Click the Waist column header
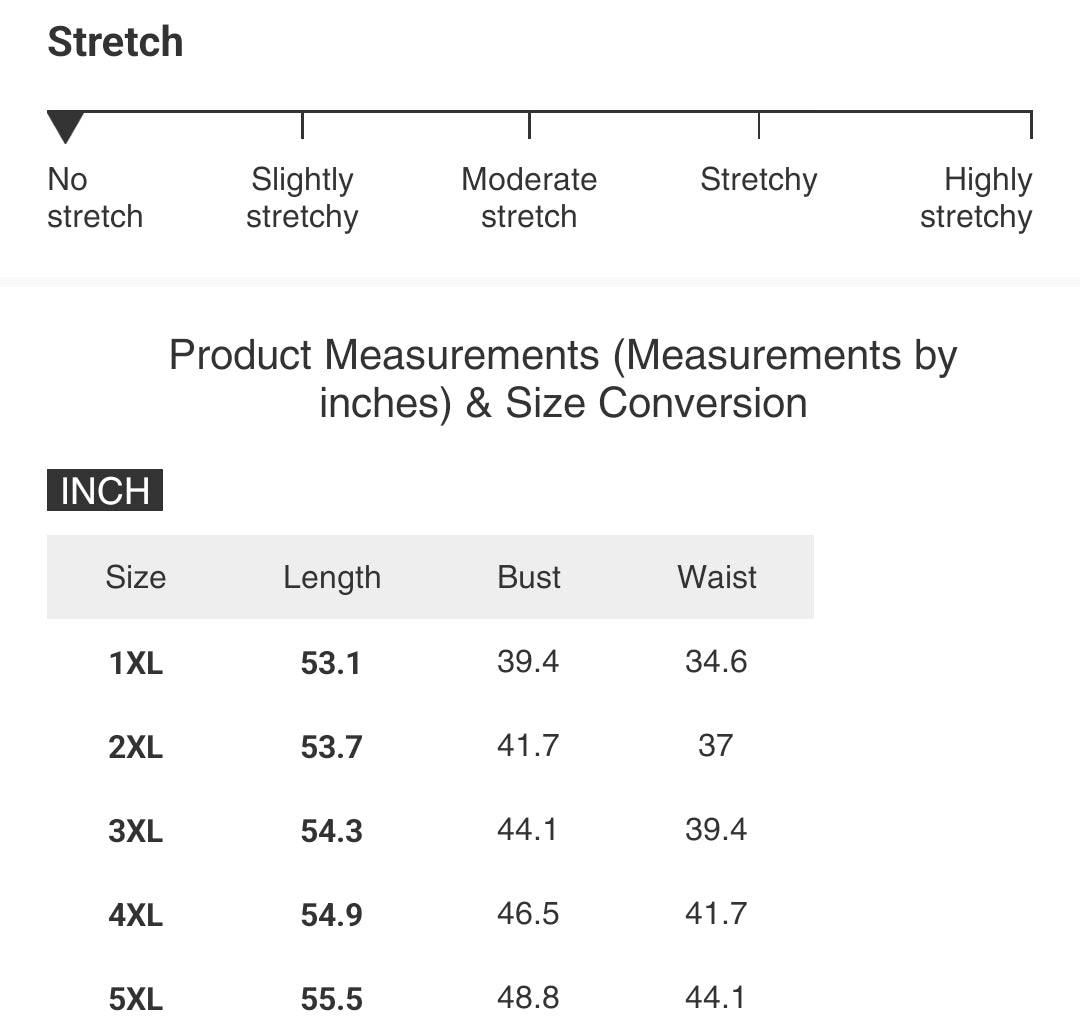This screenshot has height=1032, width=1080. (x=717, y=577)
